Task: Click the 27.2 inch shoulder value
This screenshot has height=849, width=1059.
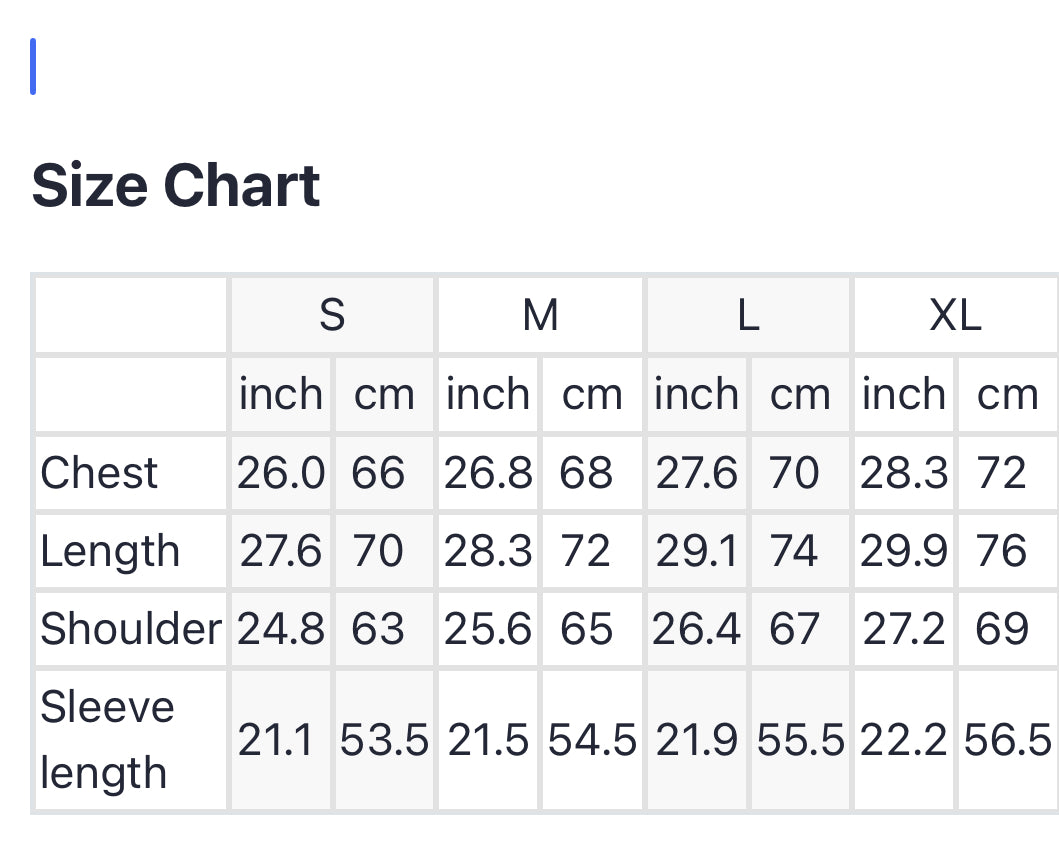Action: tap(904, 629)
